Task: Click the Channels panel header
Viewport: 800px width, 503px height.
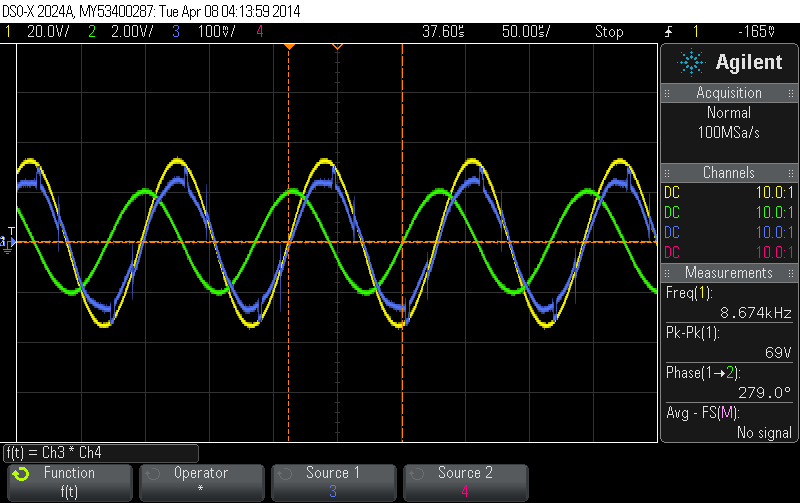Action: click(729, 172)
